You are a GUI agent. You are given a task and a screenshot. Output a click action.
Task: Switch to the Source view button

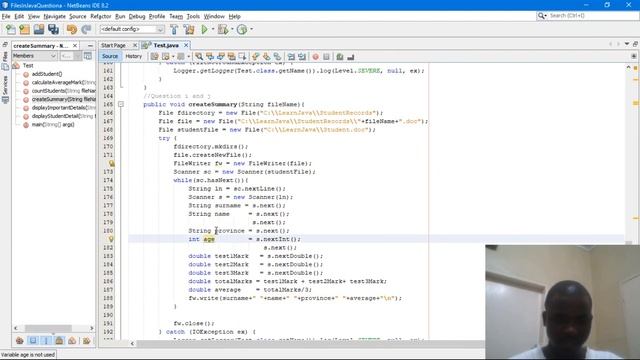click(110, 56)
